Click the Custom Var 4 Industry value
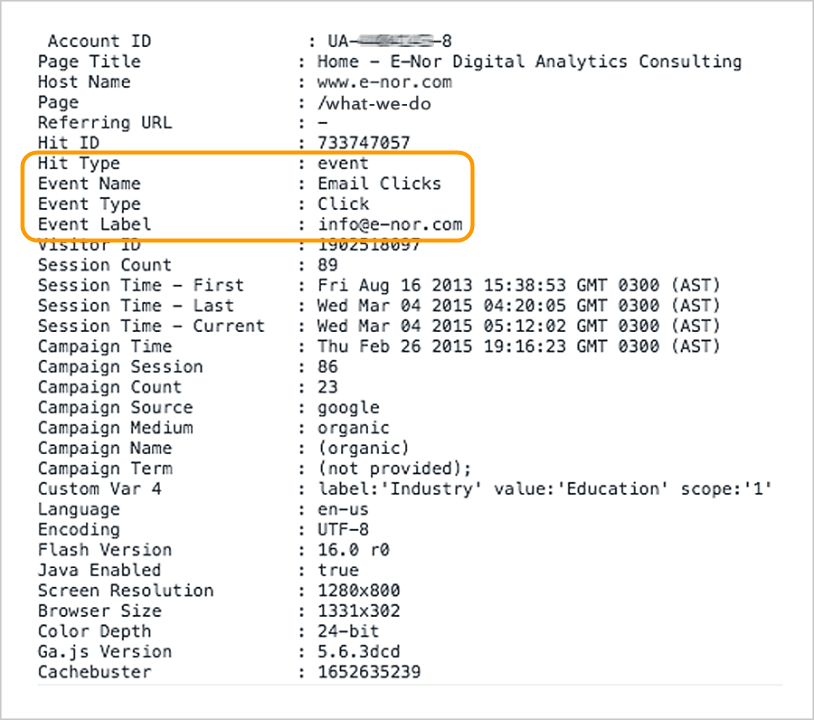Viewport: 814px width, 720px height. point(545,489)
